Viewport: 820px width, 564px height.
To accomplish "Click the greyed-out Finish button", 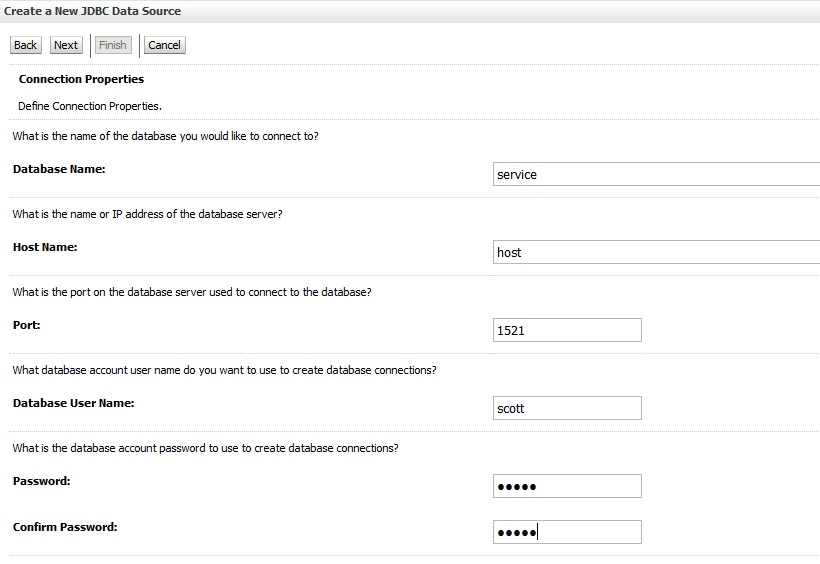I will point(113,45).
